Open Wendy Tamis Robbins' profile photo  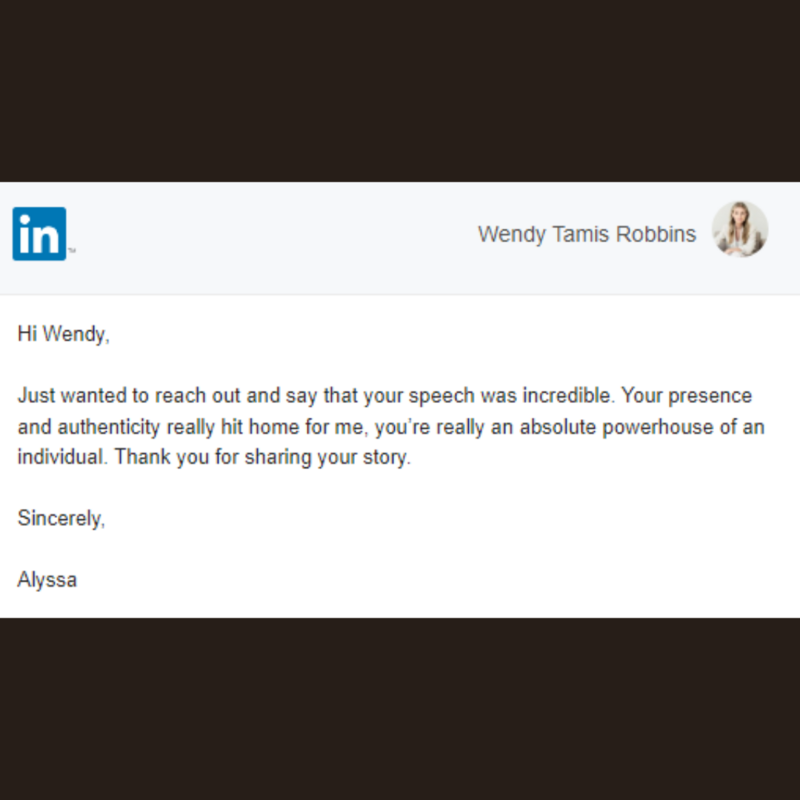[x=740, y=229]
